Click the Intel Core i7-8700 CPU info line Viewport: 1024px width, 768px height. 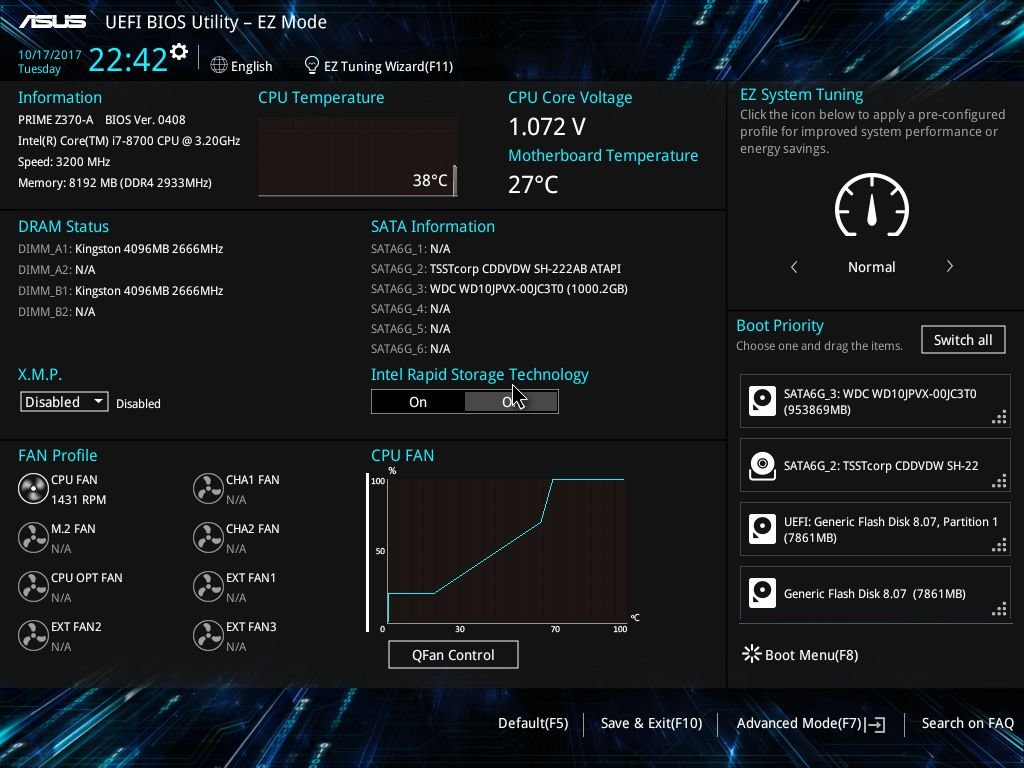[x=129, y=140]
